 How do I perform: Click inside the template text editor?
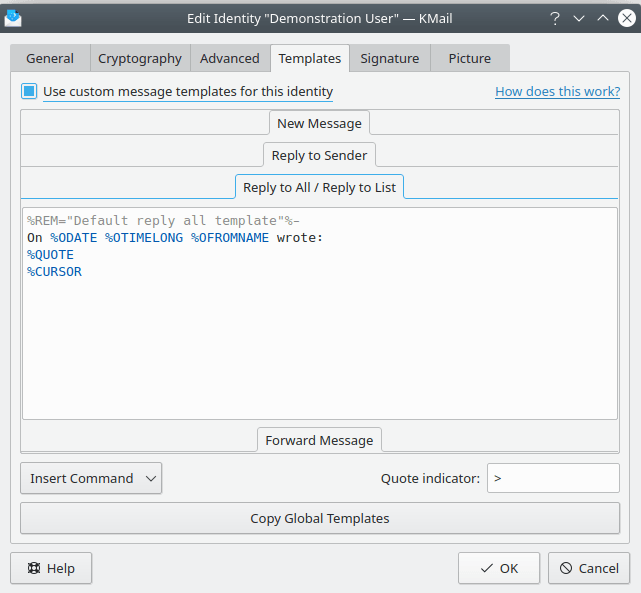[320, 340]
